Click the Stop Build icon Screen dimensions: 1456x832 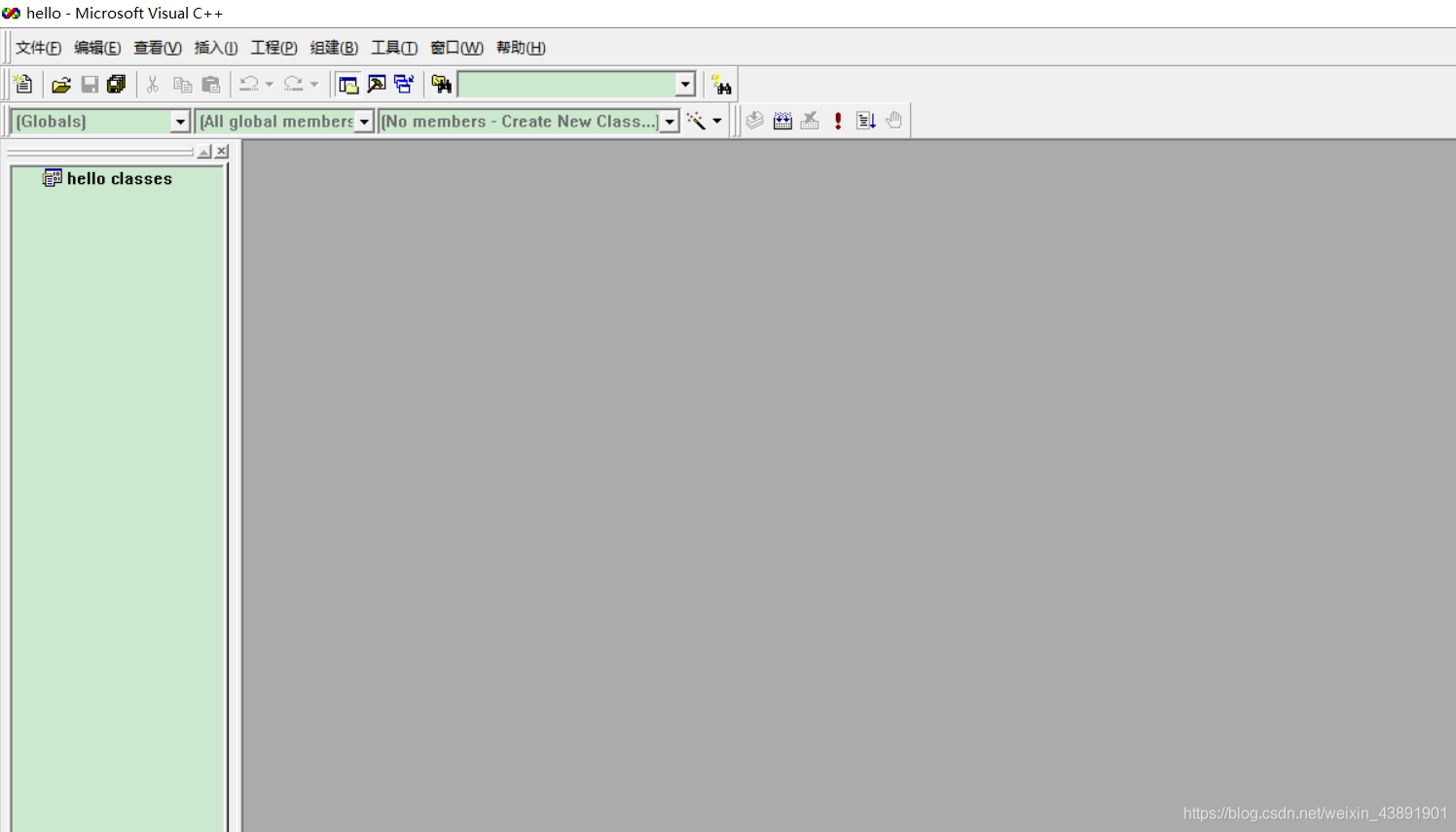point(810,121)
